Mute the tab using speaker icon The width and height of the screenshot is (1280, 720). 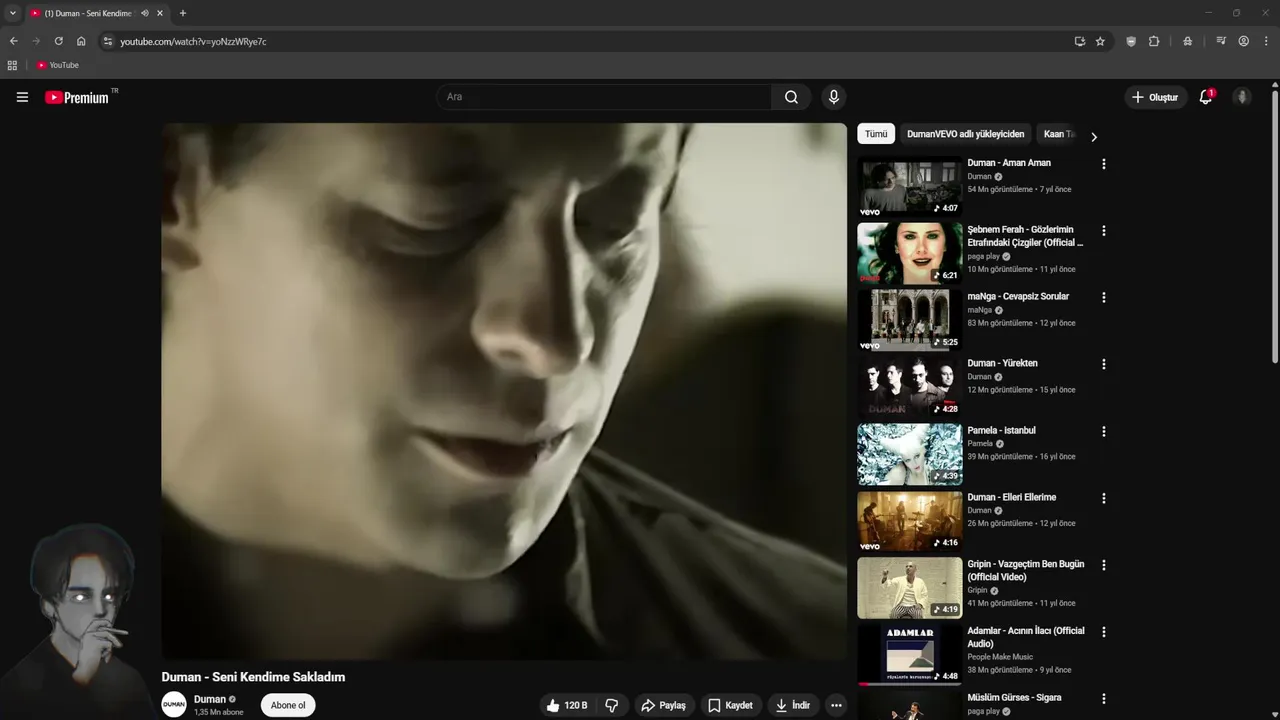coord(145,13)
